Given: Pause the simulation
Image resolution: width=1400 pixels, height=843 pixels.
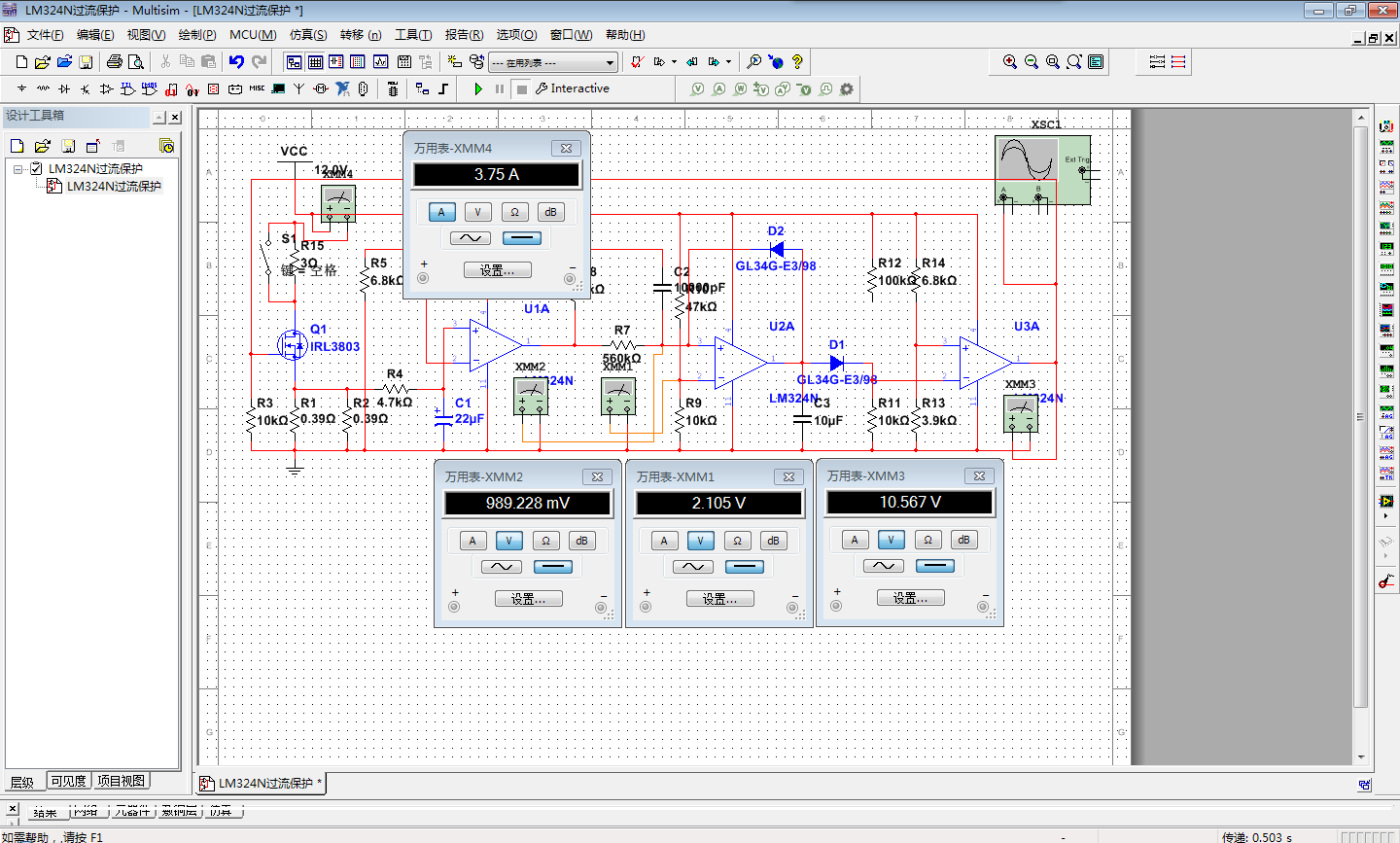Looking at the screenshot, I should pos(499,88).
